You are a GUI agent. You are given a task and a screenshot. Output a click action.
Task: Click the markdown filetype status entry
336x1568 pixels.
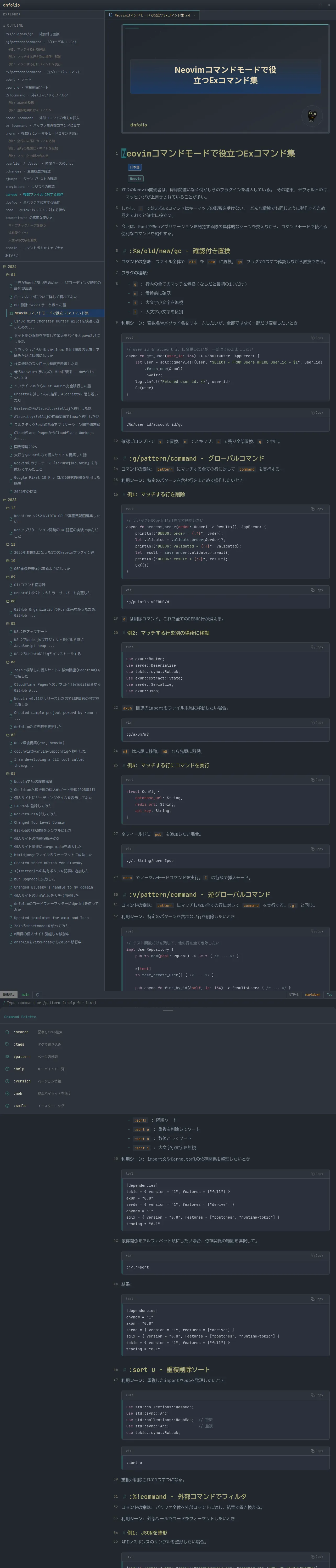pos(313,995)
